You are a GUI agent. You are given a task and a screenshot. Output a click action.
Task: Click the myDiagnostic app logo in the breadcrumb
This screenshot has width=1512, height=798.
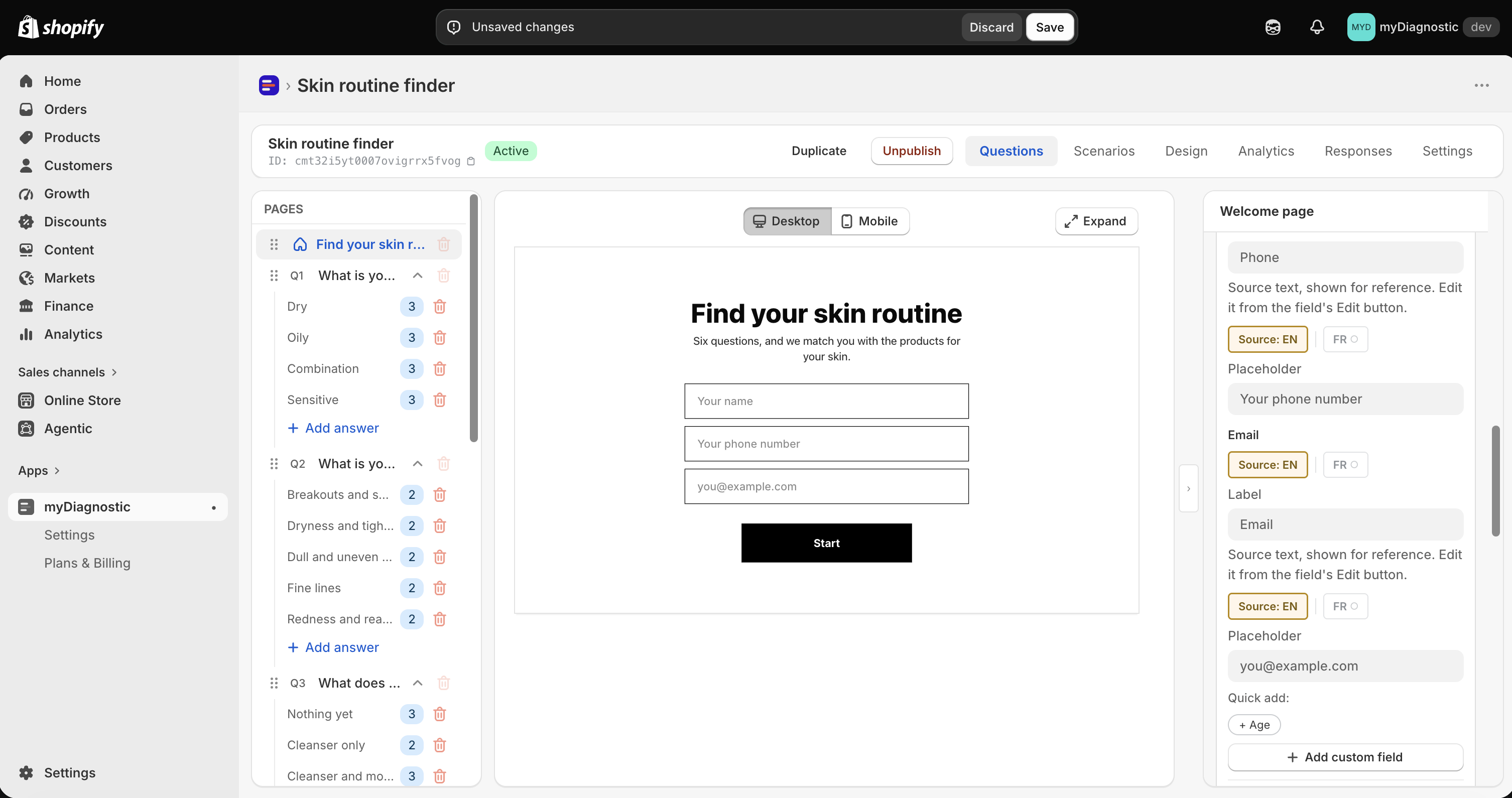[269, 86]
